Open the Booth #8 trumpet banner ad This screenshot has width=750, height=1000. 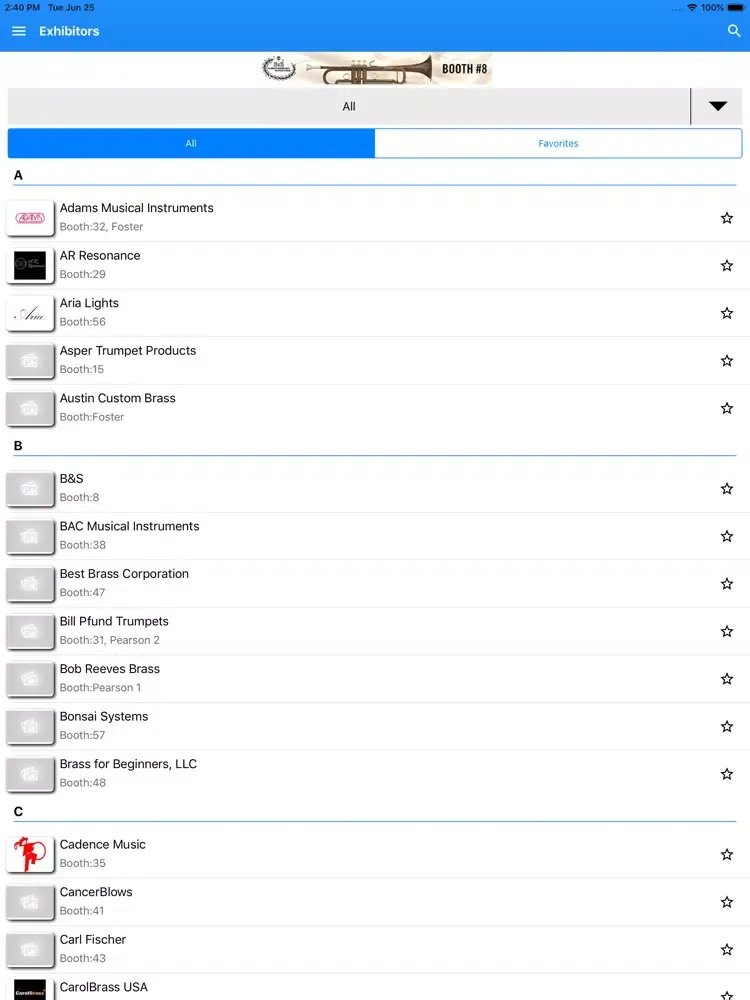[376, 69]
